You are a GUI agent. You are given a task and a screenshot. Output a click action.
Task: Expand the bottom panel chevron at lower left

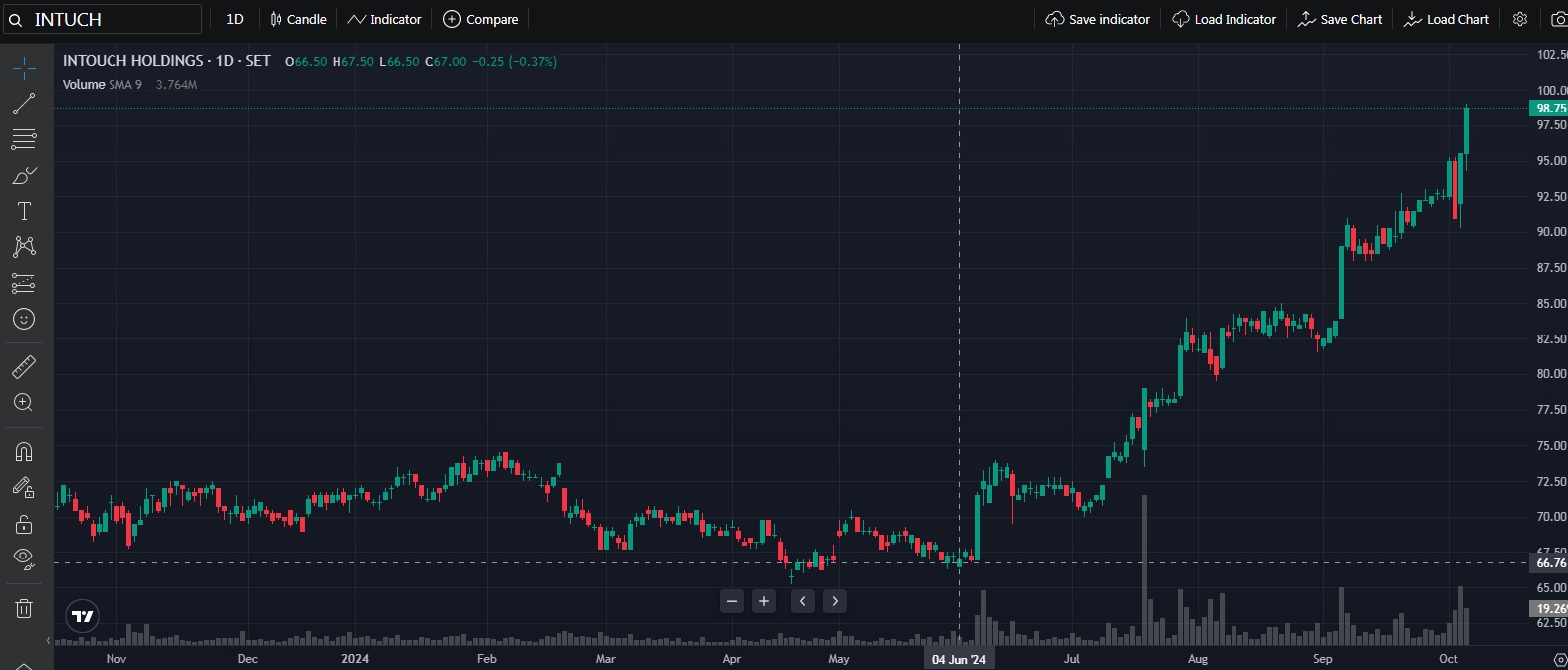(x=24, y=665)
